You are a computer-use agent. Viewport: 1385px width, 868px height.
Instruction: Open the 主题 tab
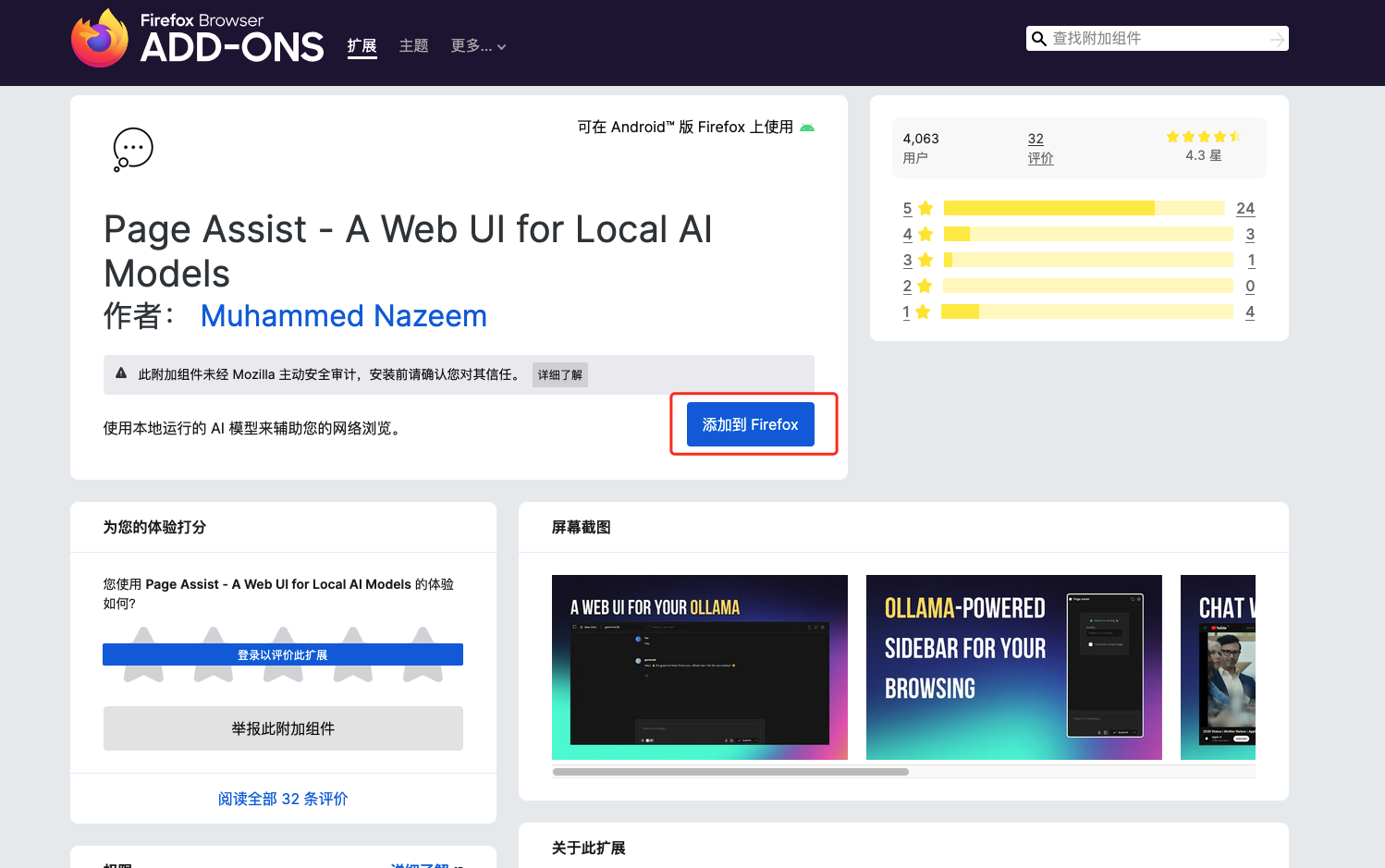pos(414,46)
